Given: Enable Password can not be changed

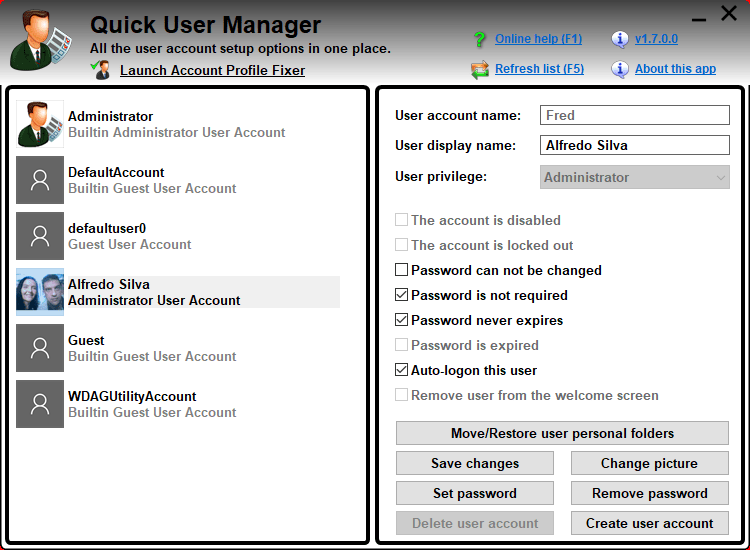Looking at the screenshot, I should click(402, 270).
